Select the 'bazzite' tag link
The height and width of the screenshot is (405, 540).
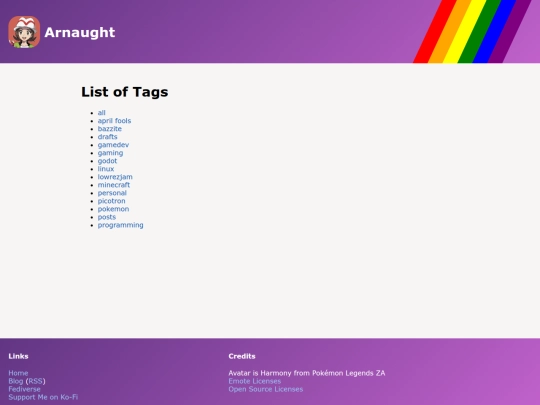pos(110,129)
